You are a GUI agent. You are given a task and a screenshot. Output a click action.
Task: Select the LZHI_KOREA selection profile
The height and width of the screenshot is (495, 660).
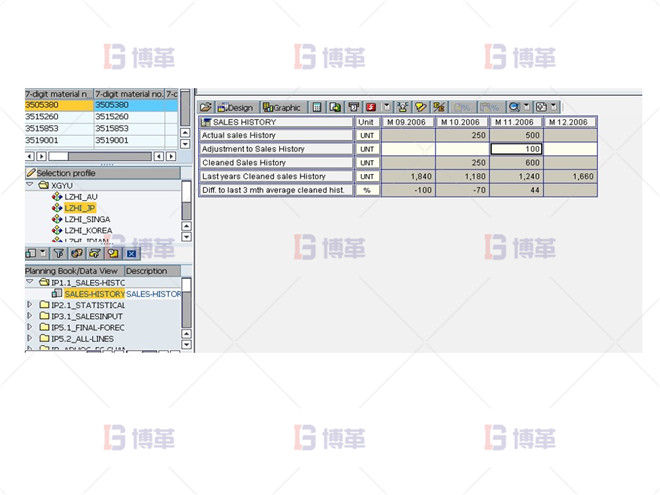86,230
